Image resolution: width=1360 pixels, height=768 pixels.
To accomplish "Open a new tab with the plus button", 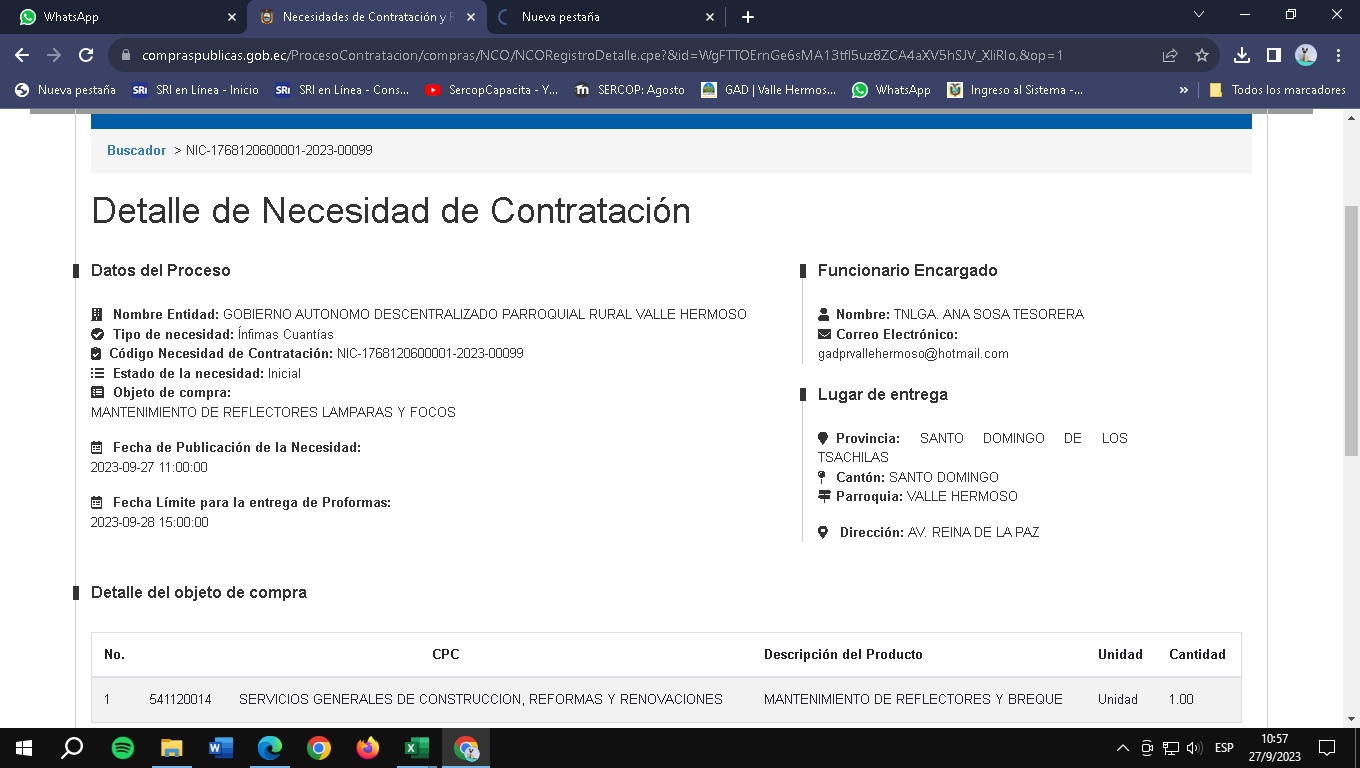I will click(x=748, y=17).
